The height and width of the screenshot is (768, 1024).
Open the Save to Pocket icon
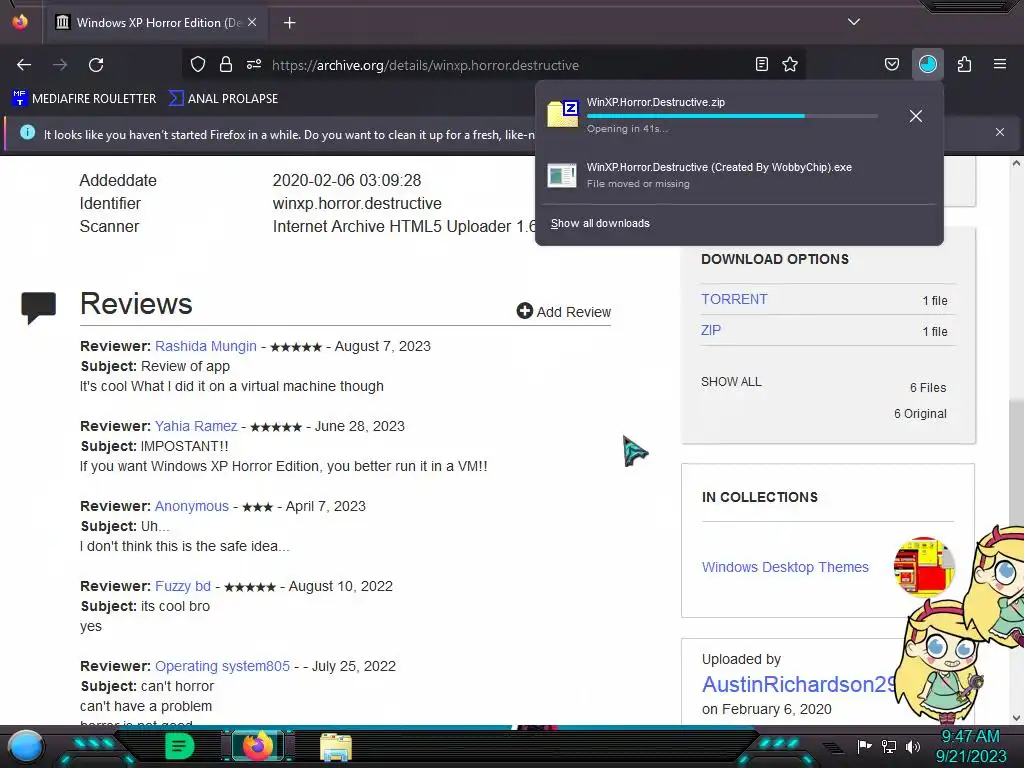891,64
